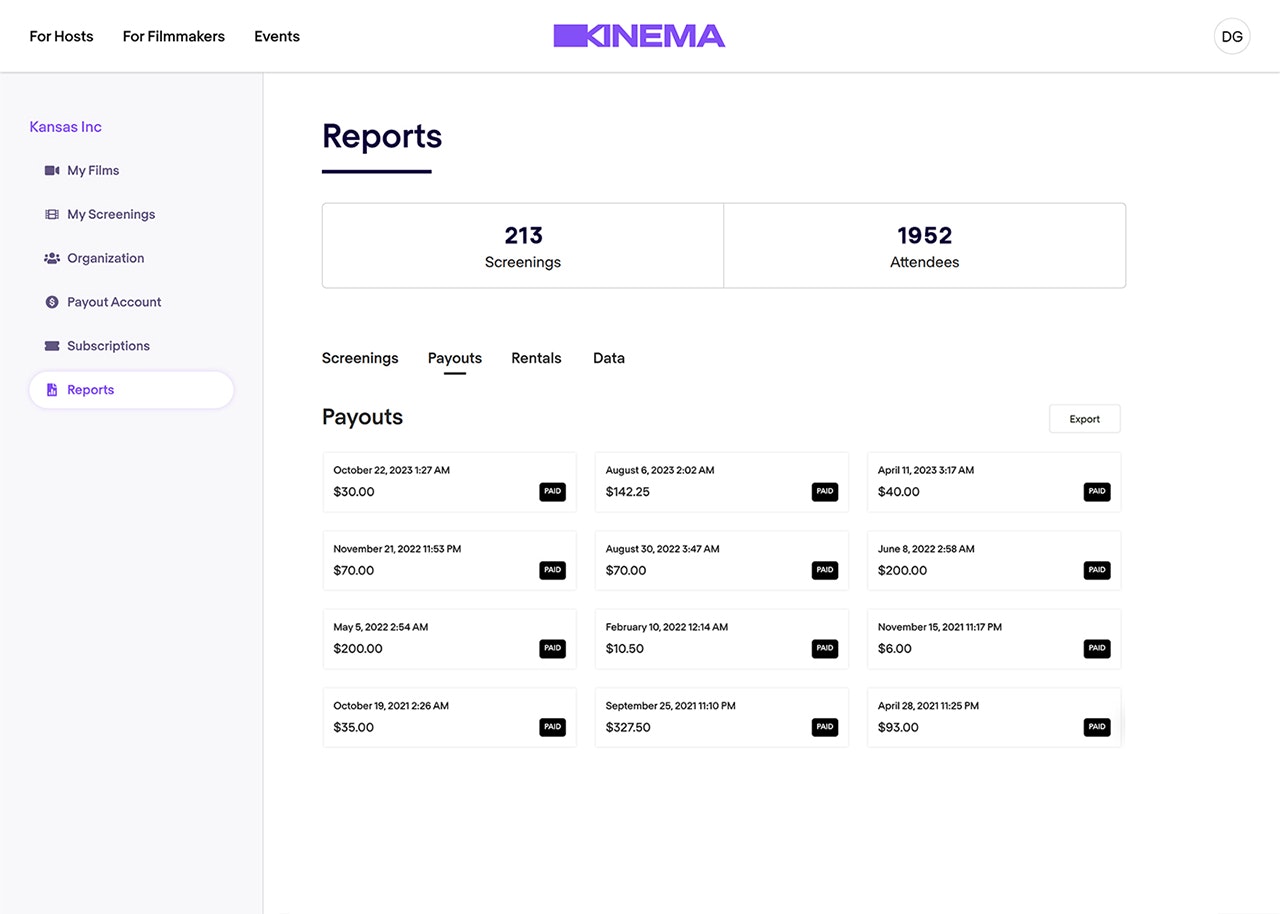Open the September 25, 2021 payout card
This screenshot has height=914, width=1280.
722,717
